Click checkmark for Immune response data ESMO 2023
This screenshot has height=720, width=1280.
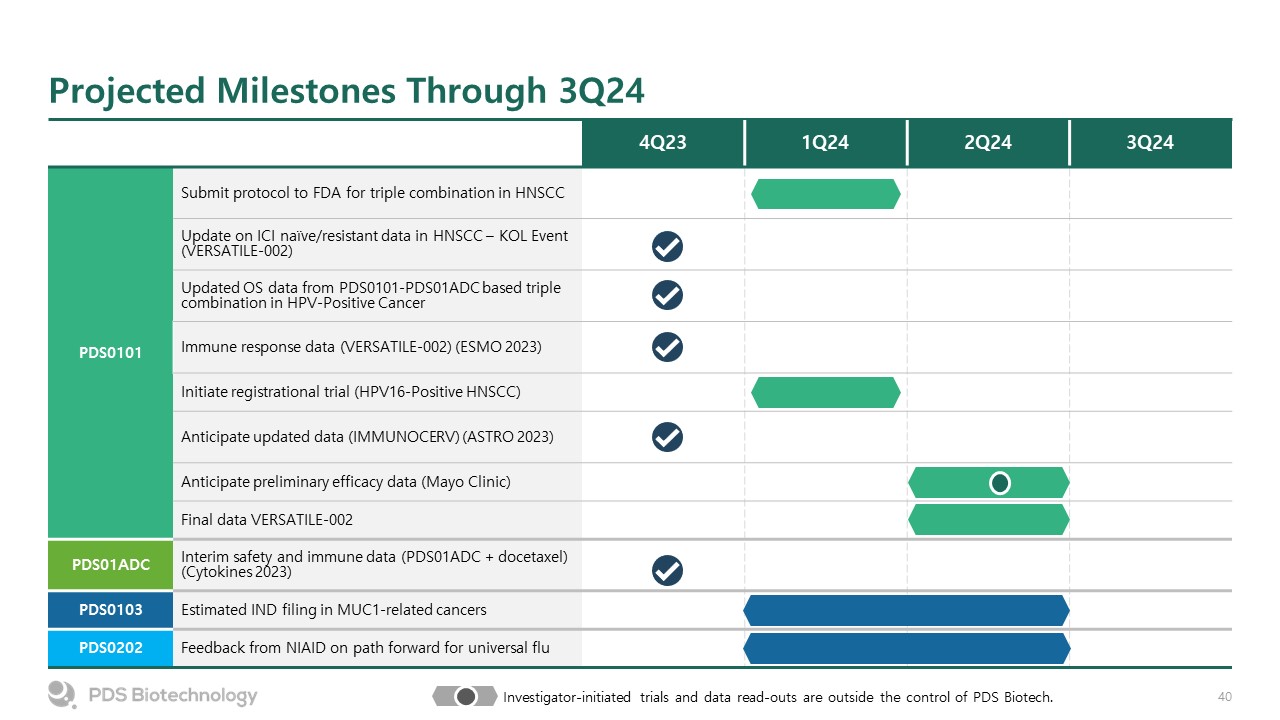(x=667, y=347)
